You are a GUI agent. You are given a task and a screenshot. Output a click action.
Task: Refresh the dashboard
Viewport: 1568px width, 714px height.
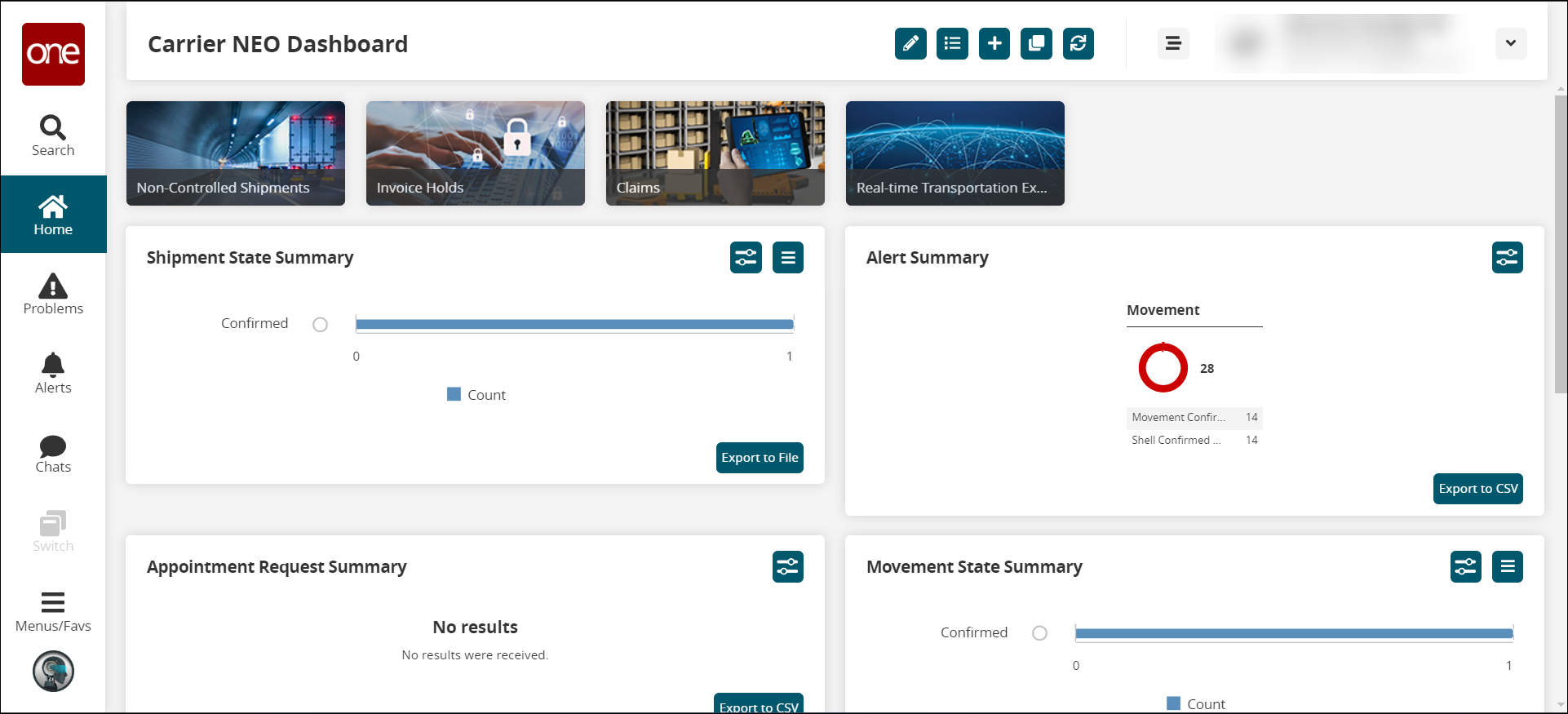(1079, 43)
